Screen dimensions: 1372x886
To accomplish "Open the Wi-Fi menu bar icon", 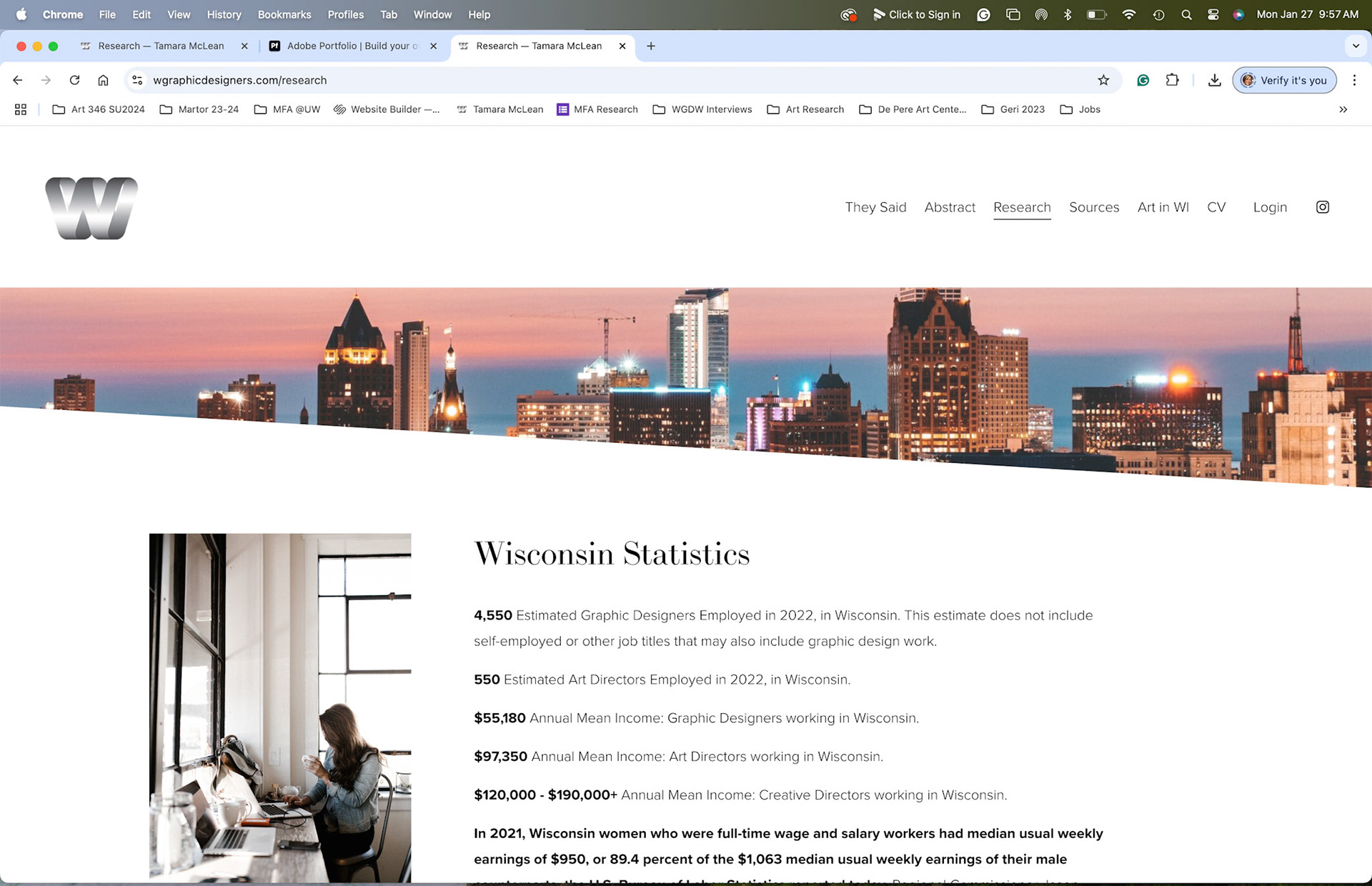I will tap(1128, 14).
